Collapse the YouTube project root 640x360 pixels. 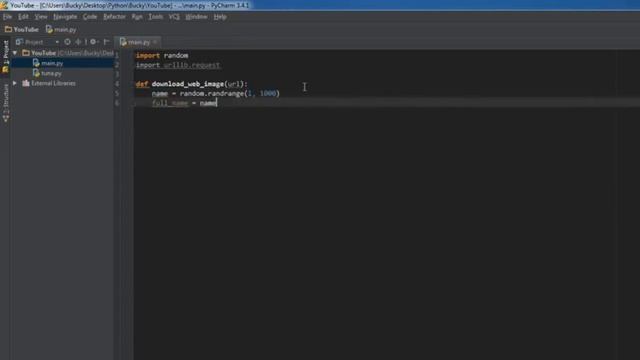point(15,53)
